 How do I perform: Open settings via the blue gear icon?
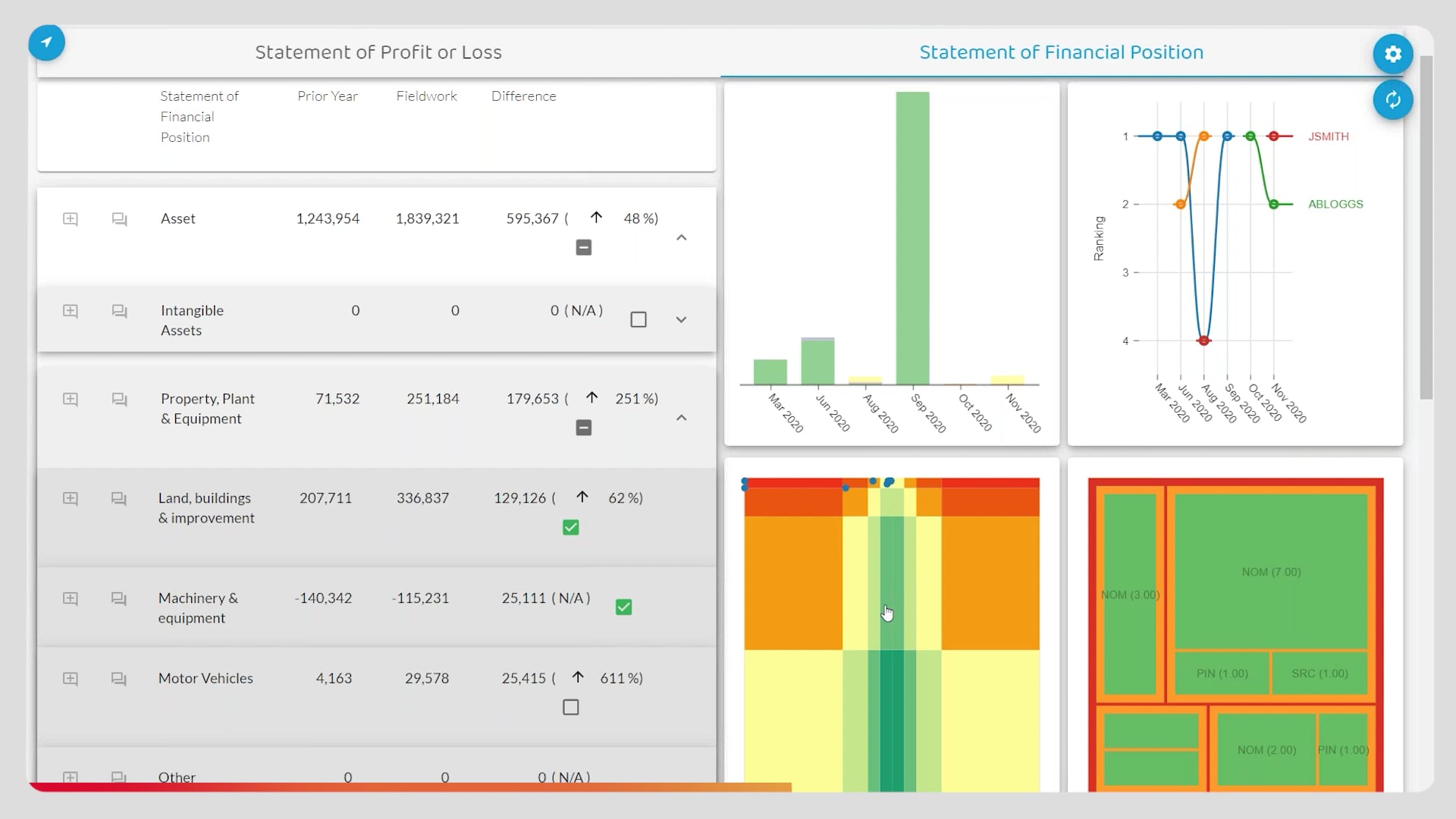[x=1392, y=54]
